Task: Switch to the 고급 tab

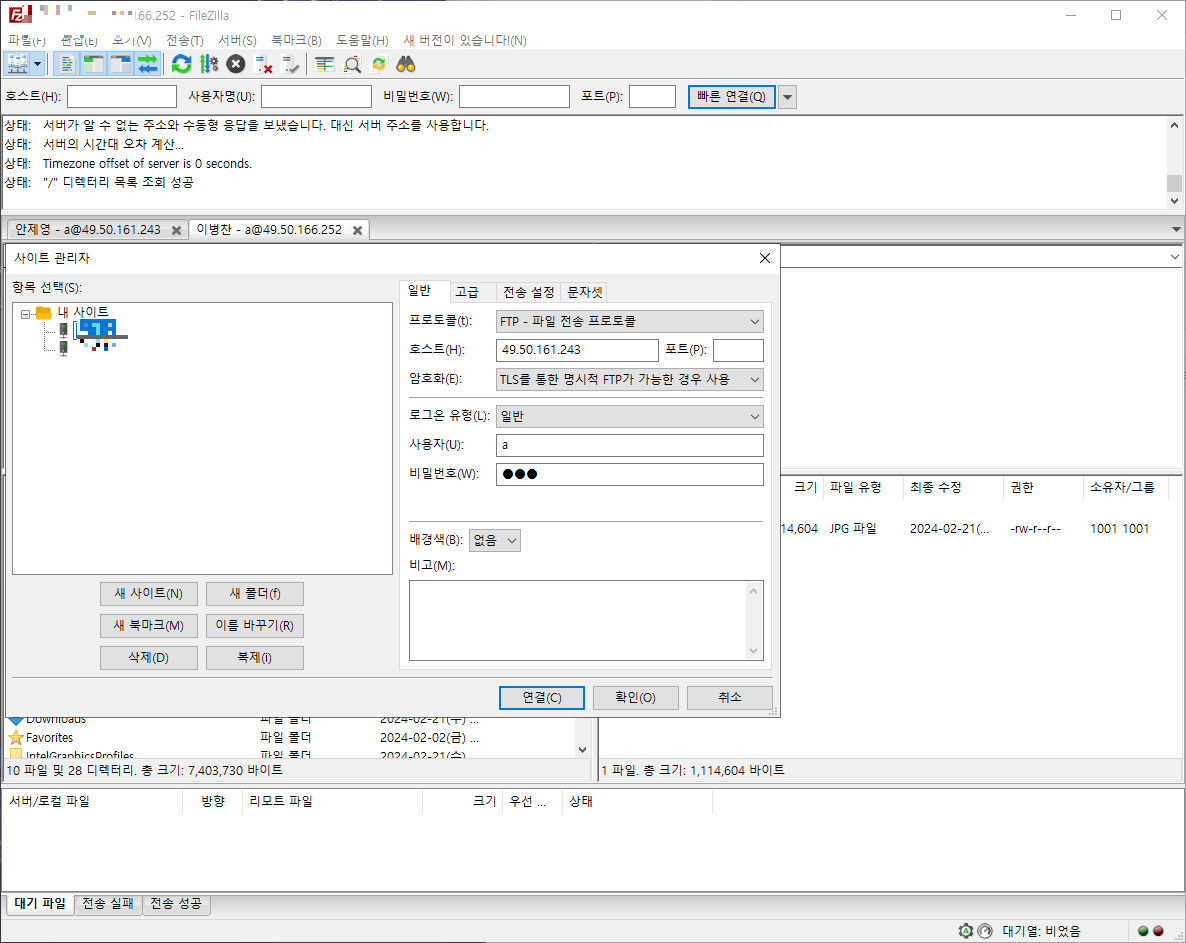Action: pyautogui.click(x=467, y=292)
